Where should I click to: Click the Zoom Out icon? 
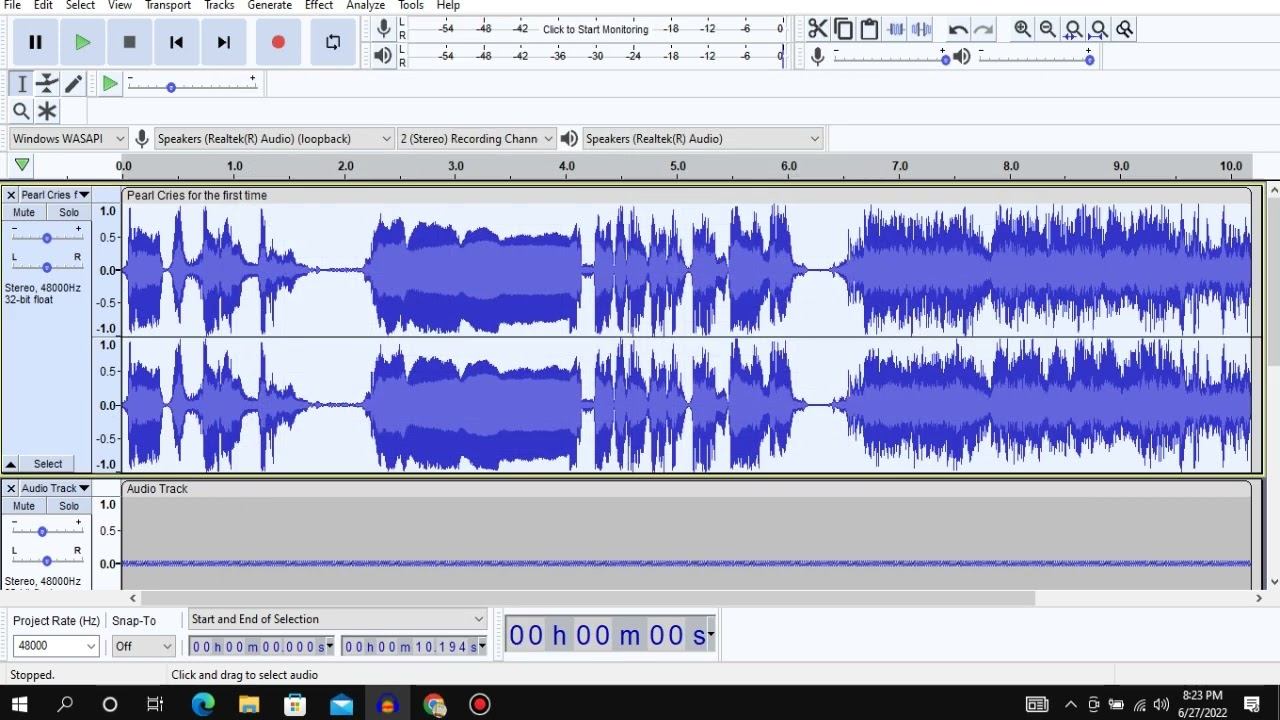tap(1047, 29)
